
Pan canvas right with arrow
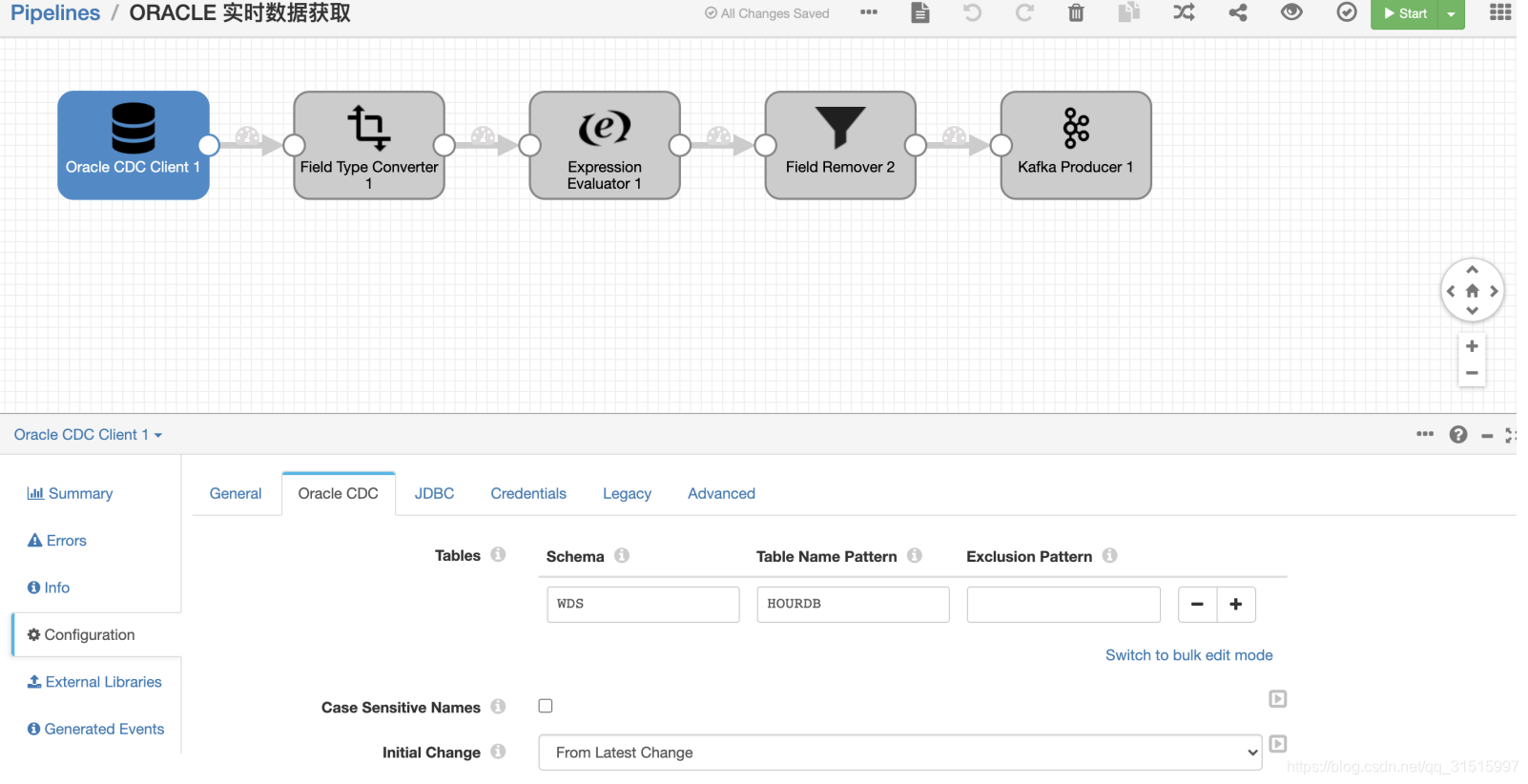click(1494, 291)
